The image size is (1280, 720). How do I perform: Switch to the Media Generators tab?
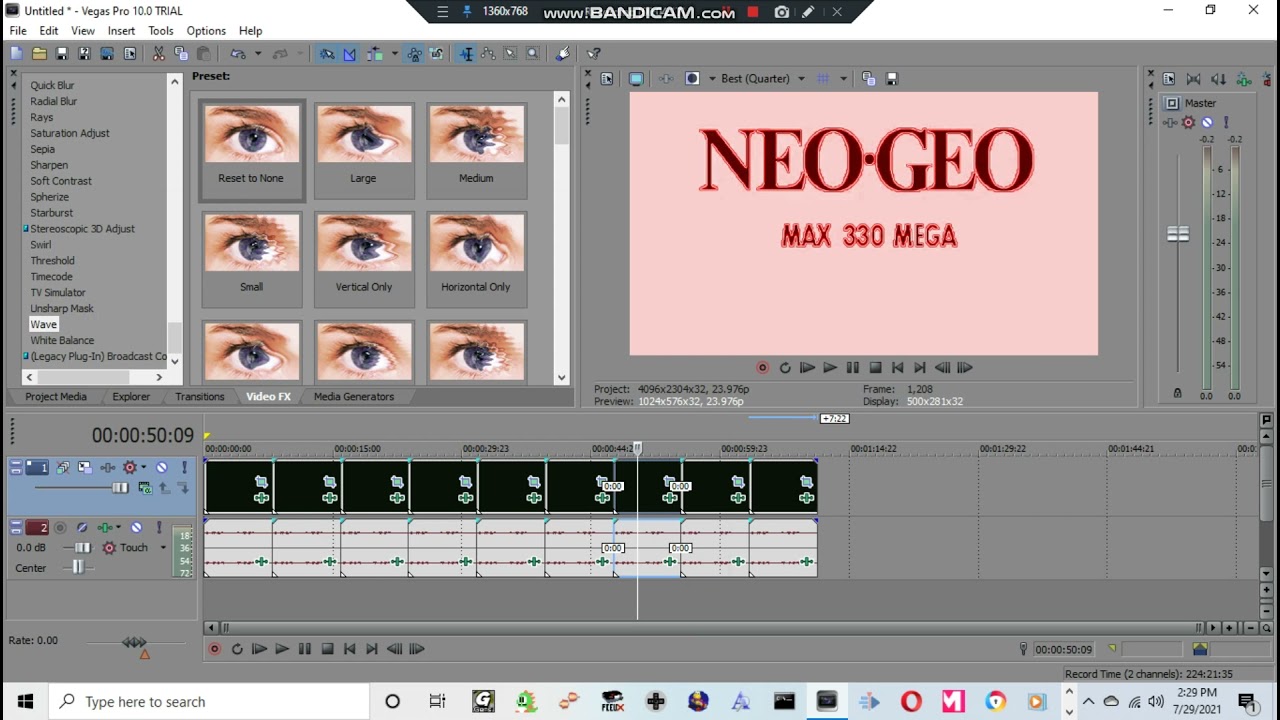pos(354,397)
